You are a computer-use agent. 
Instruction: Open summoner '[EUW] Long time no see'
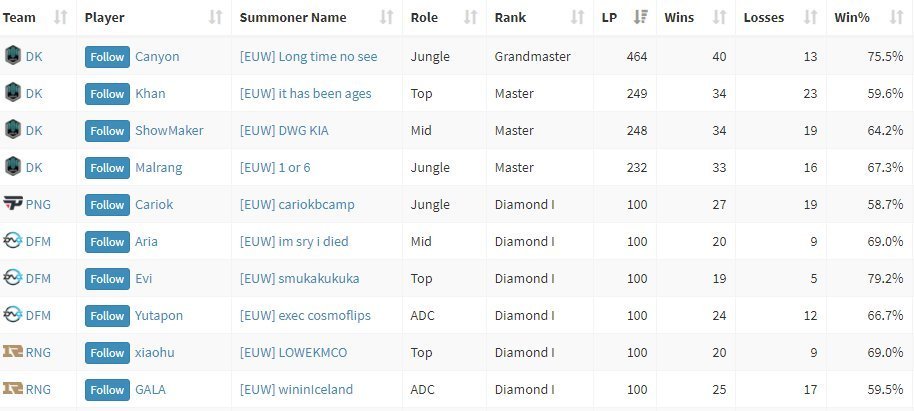308,57
